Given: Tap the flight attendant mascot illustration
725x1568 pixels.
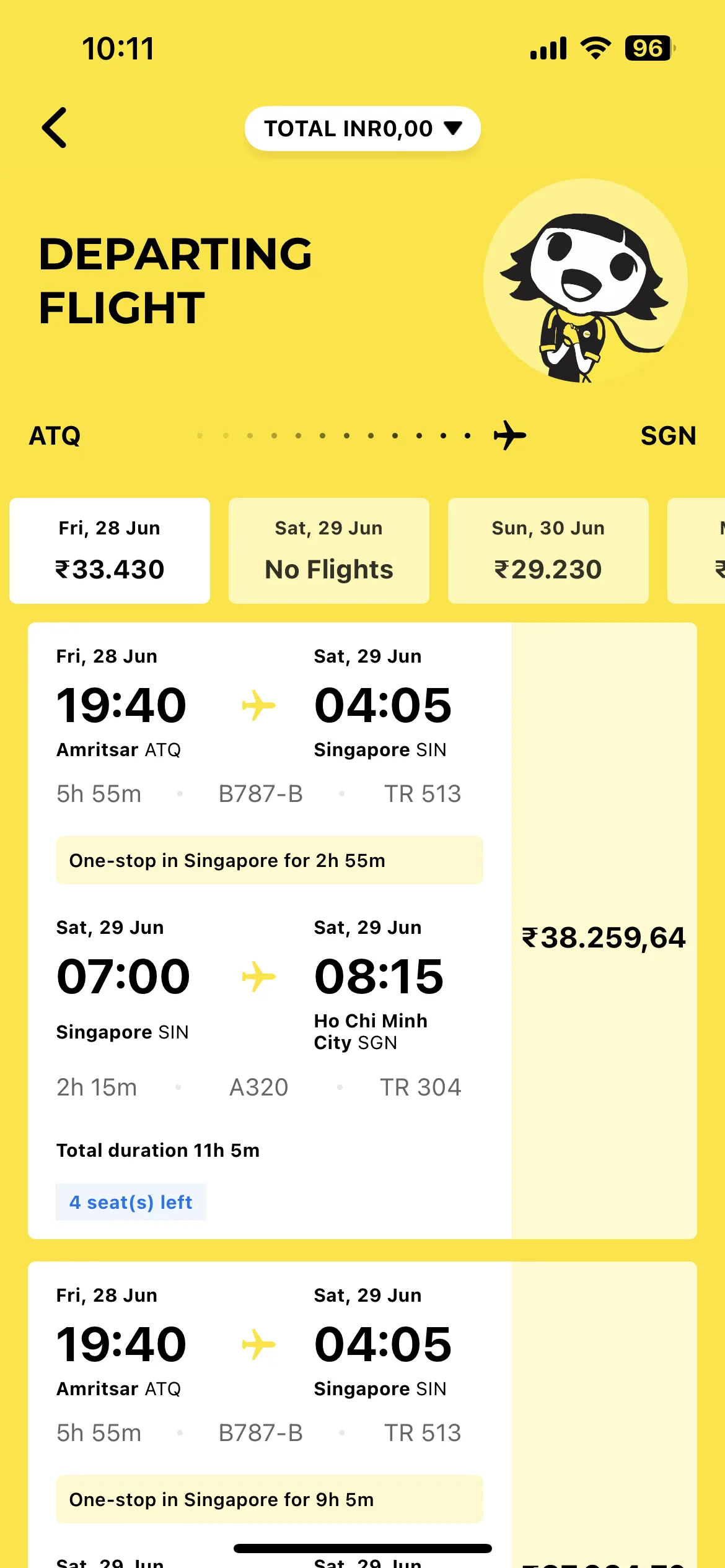Looking at the screenshot, I should (x=586, y=282).
